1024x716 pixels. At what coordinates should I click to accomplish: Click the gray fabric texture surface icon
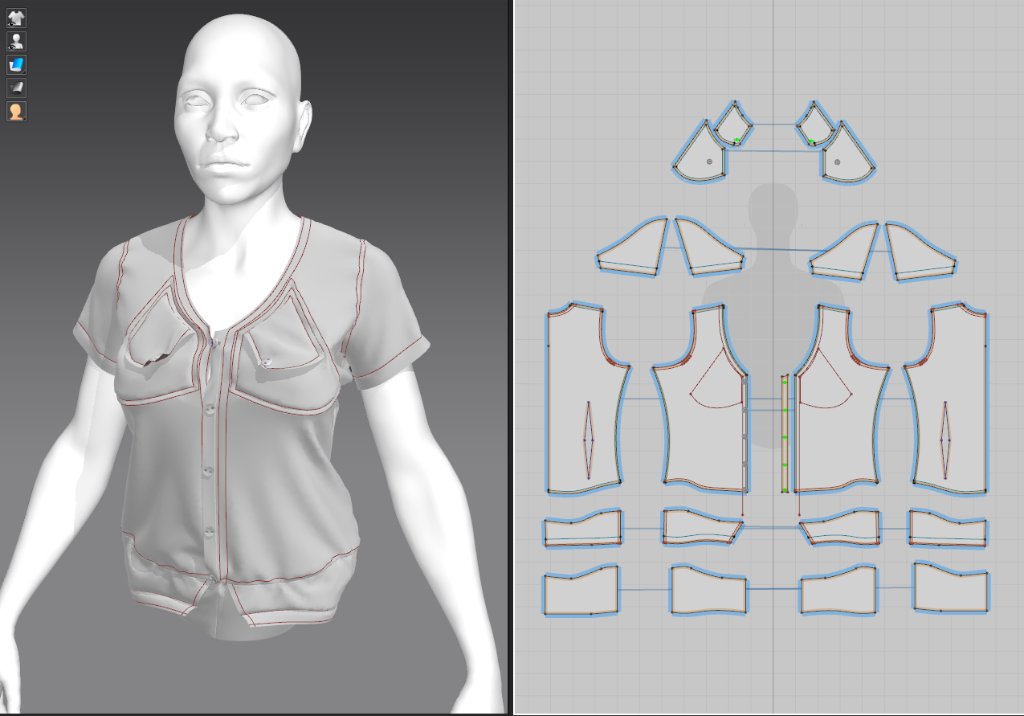point(16,88)
